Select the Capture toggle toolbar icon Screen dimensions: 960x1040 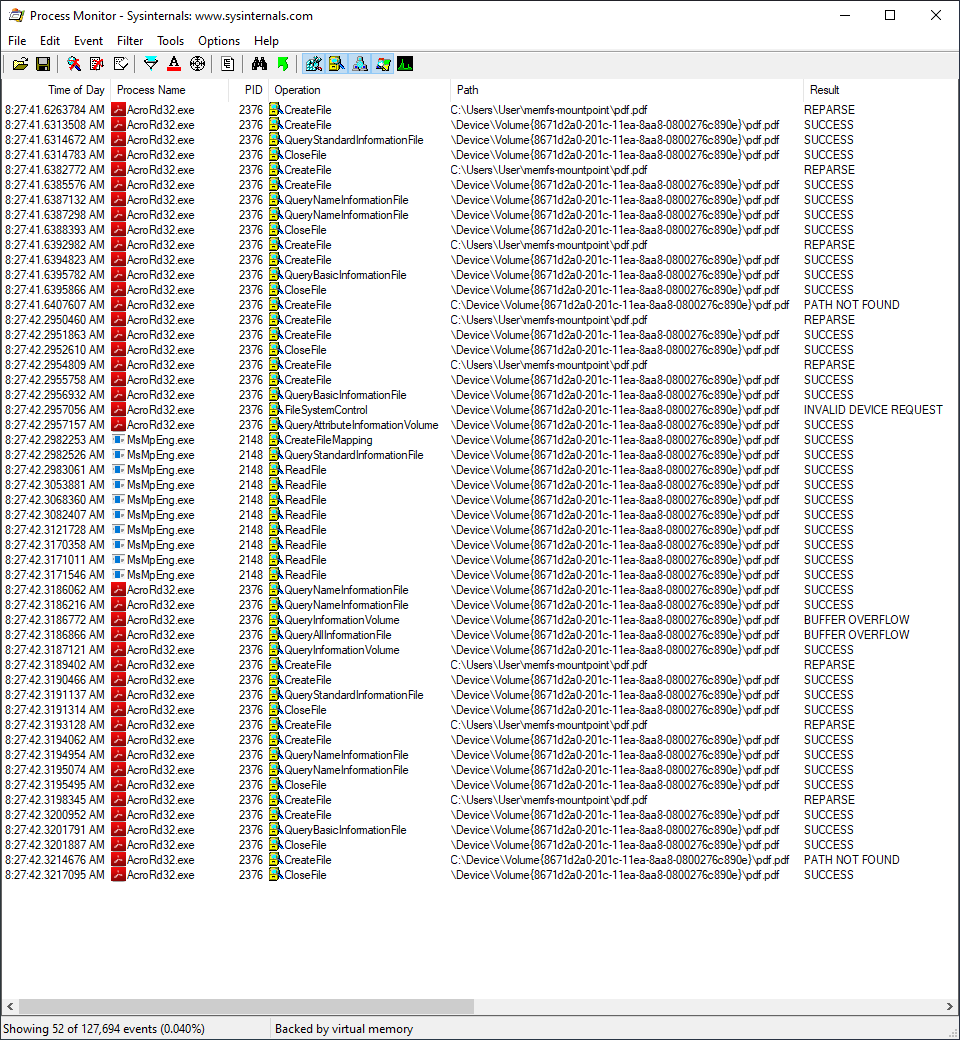pyautogui.click(x=72, y=63)
